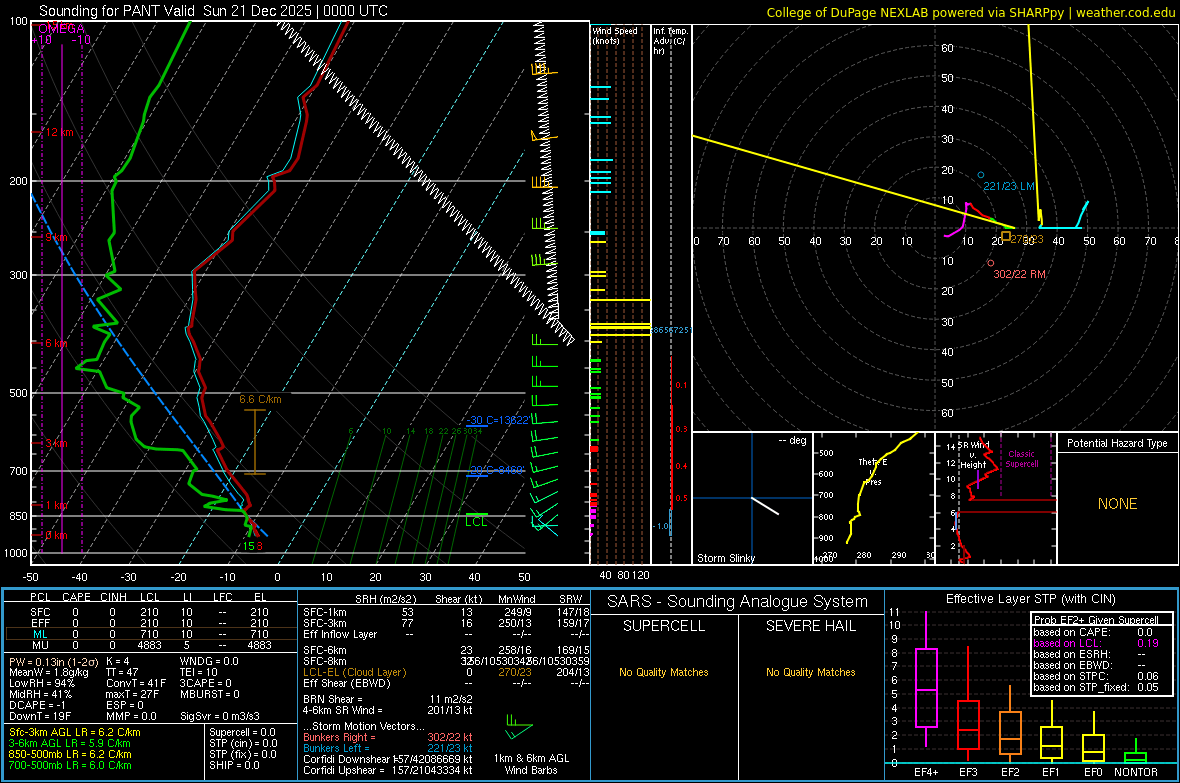Image resolution: width=1180 pixels, height=783 pixels.
Task: Click 'WNDG = 0.0' value
Action: [209, 662]
